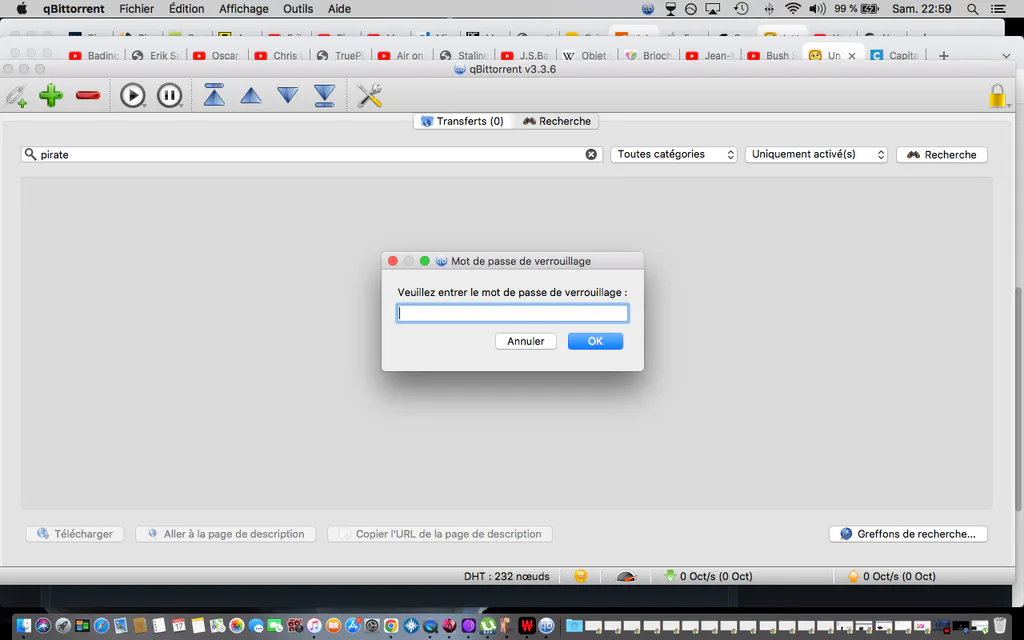This screenshot has height=640, width=1024.
Task: Click the upload speed status entry
Action: (x=892, y=576)
